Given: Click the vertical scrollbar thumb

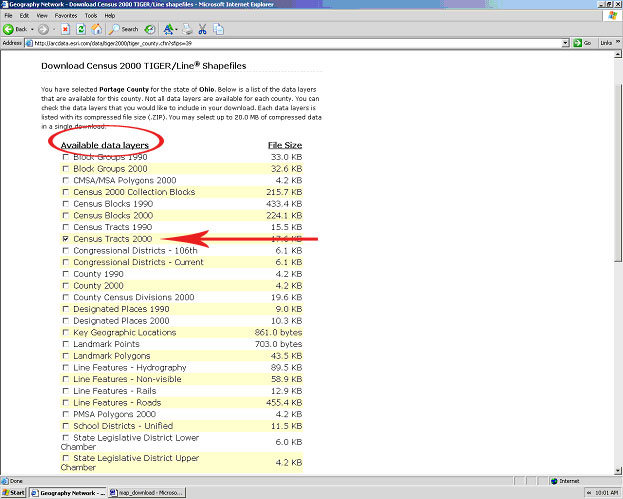Looking at the screenshot, I should tap(618, 172).
